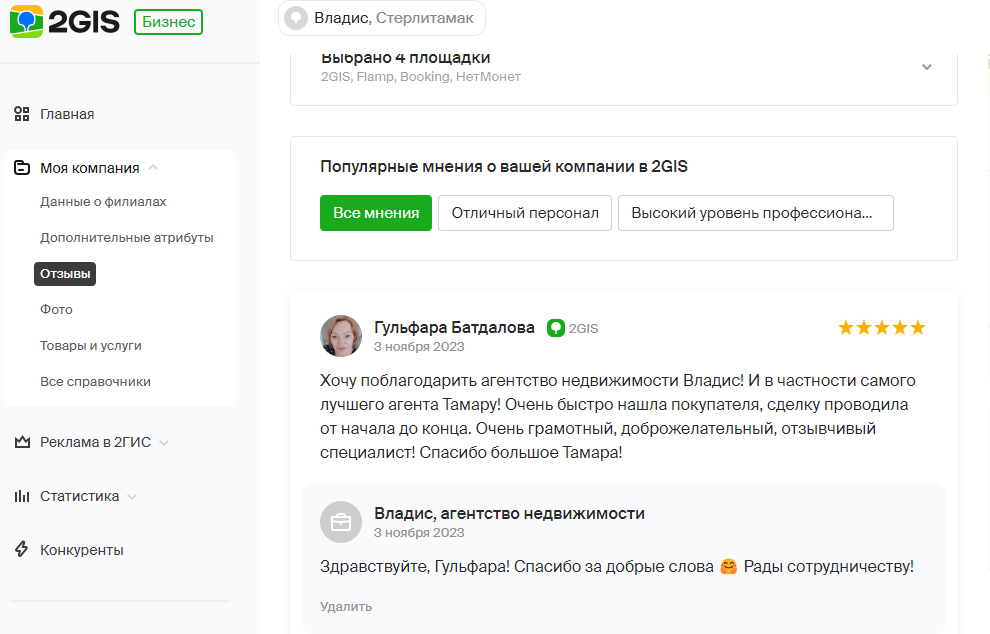Click the Реклама в 2ГИС crown icon
990x634 pixels.
click(x=22, y=442)
